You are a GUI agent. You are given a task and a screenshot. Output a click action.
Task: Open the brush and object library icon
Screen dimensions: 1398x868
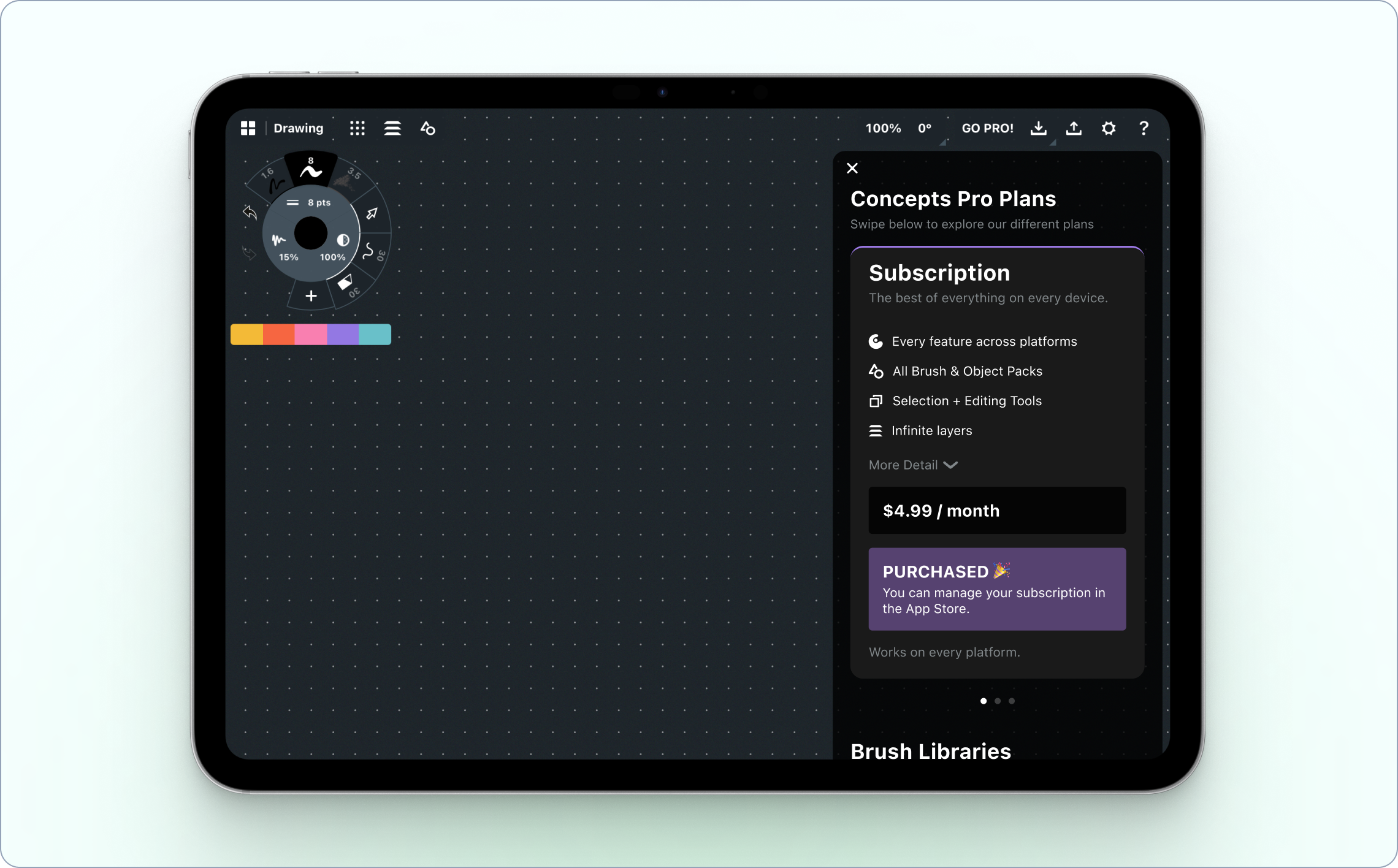click(x=428, y=128)
